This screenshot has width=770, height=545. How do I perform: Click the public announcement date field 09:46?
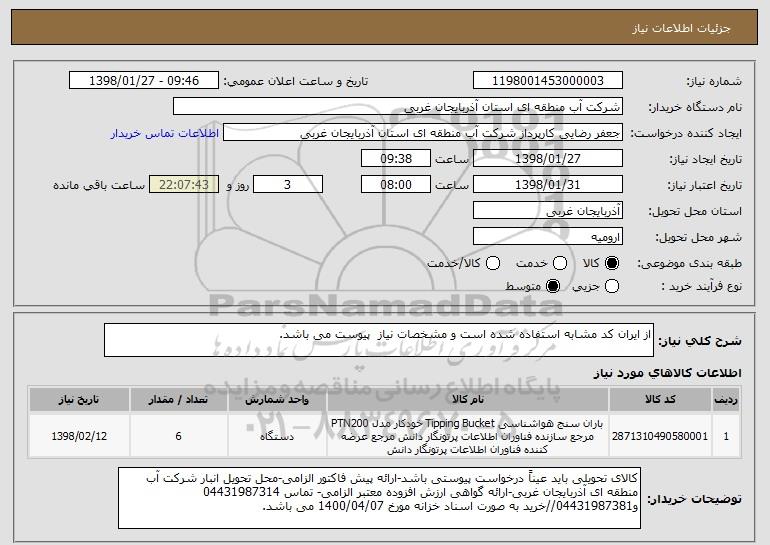(144, 81)
